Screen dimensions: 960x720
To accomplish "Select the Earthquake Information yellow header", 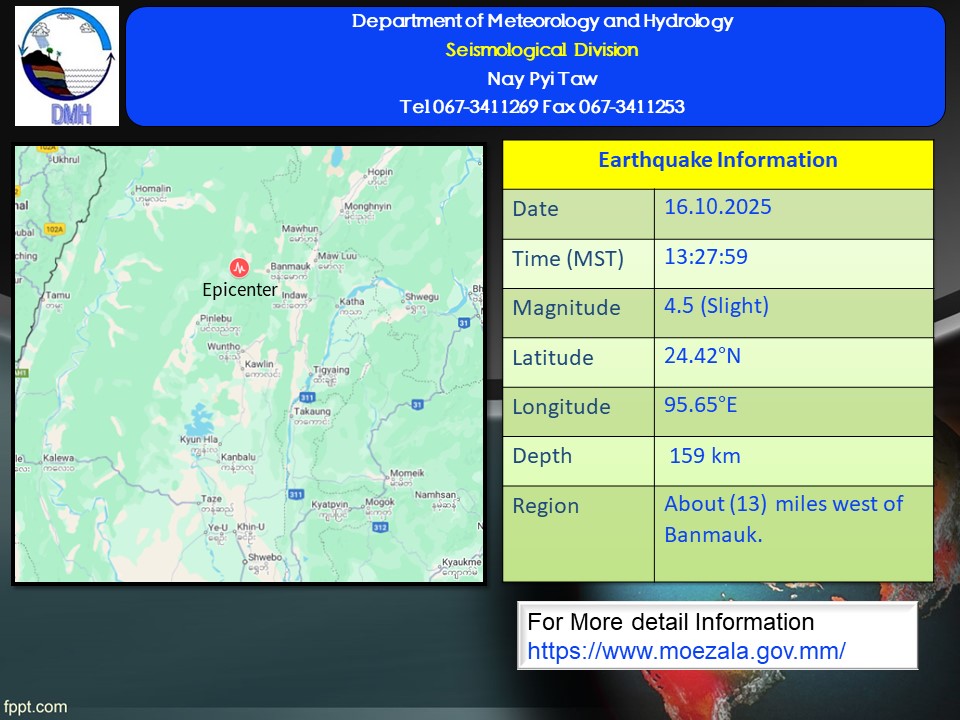I will click(717, 161).
